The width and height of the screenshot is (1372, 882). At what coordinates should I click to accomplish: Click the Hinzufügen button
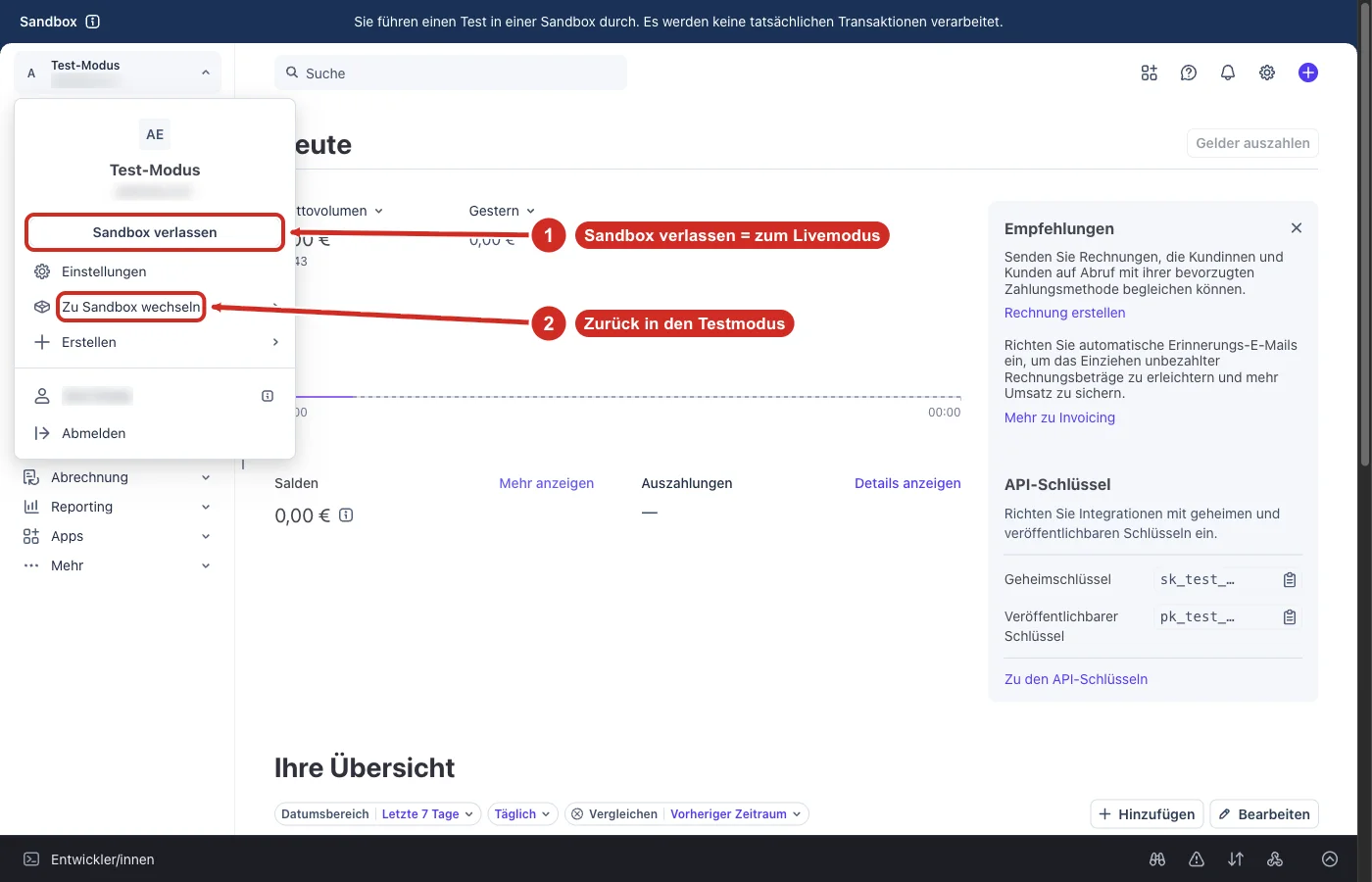pyautogui.click(x=1147, y=814)
